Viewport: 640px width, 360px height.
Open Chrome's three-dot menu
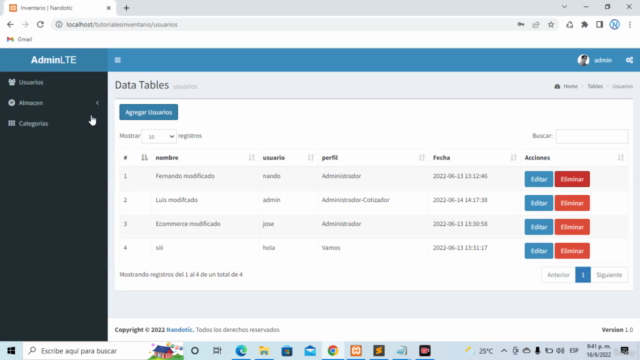pyautogui.click(x=630, y=24)
